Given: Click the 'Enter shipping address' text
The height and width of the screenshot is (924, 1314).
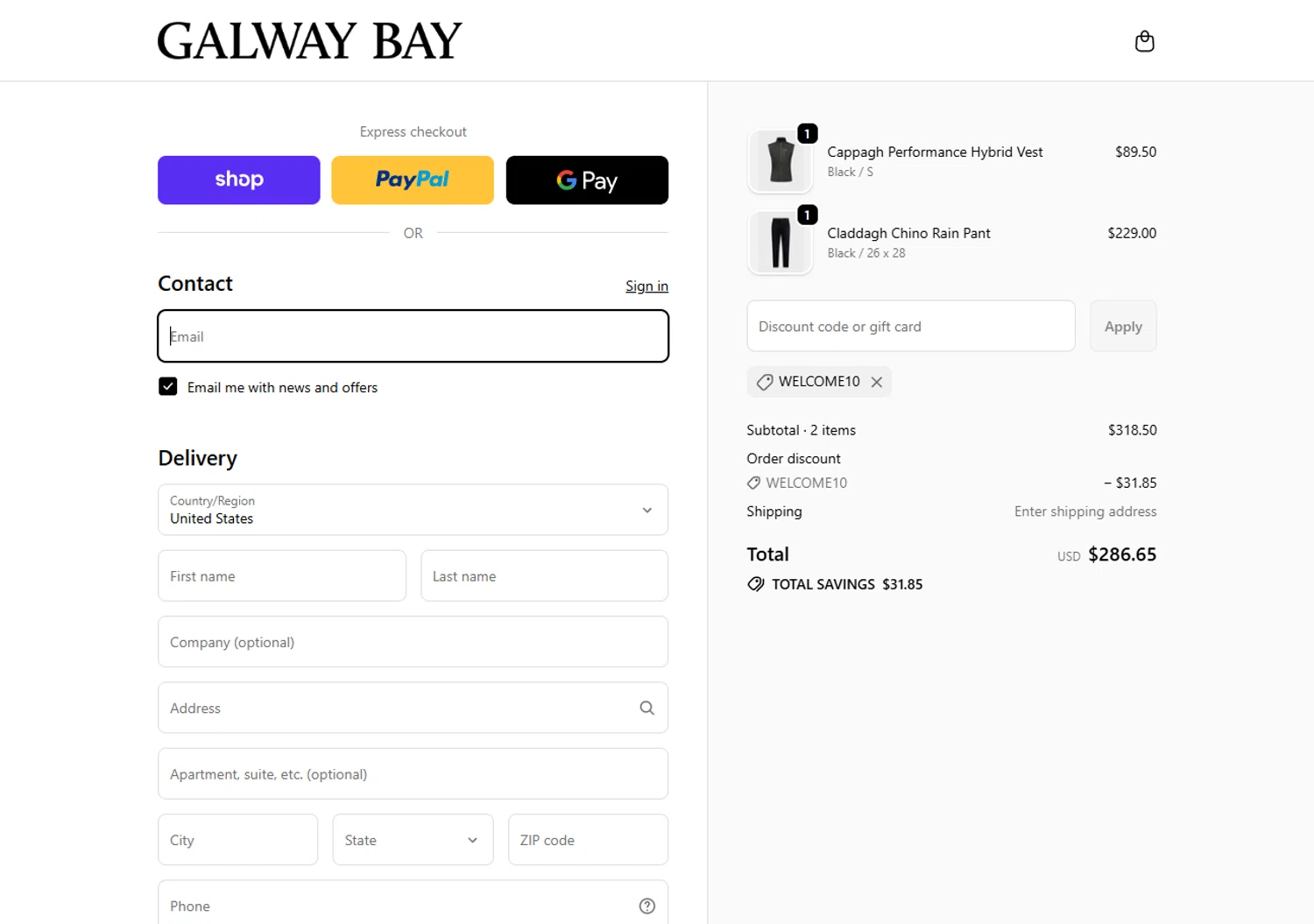Looking at the screenshot, I should pos(1085,511).
